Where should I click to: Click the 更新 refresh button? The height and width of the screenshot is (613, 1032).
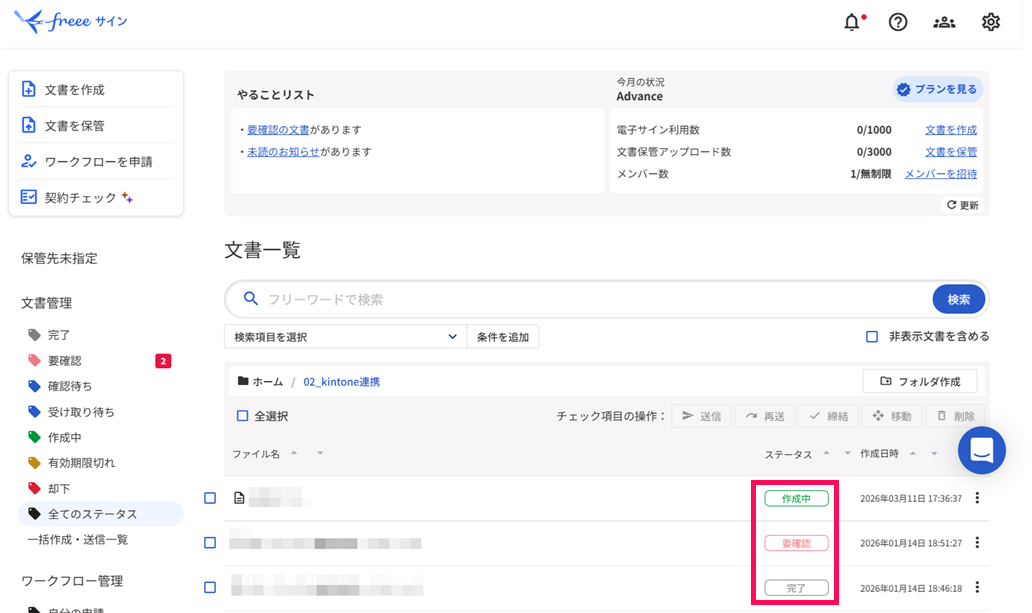click(962, 205)
